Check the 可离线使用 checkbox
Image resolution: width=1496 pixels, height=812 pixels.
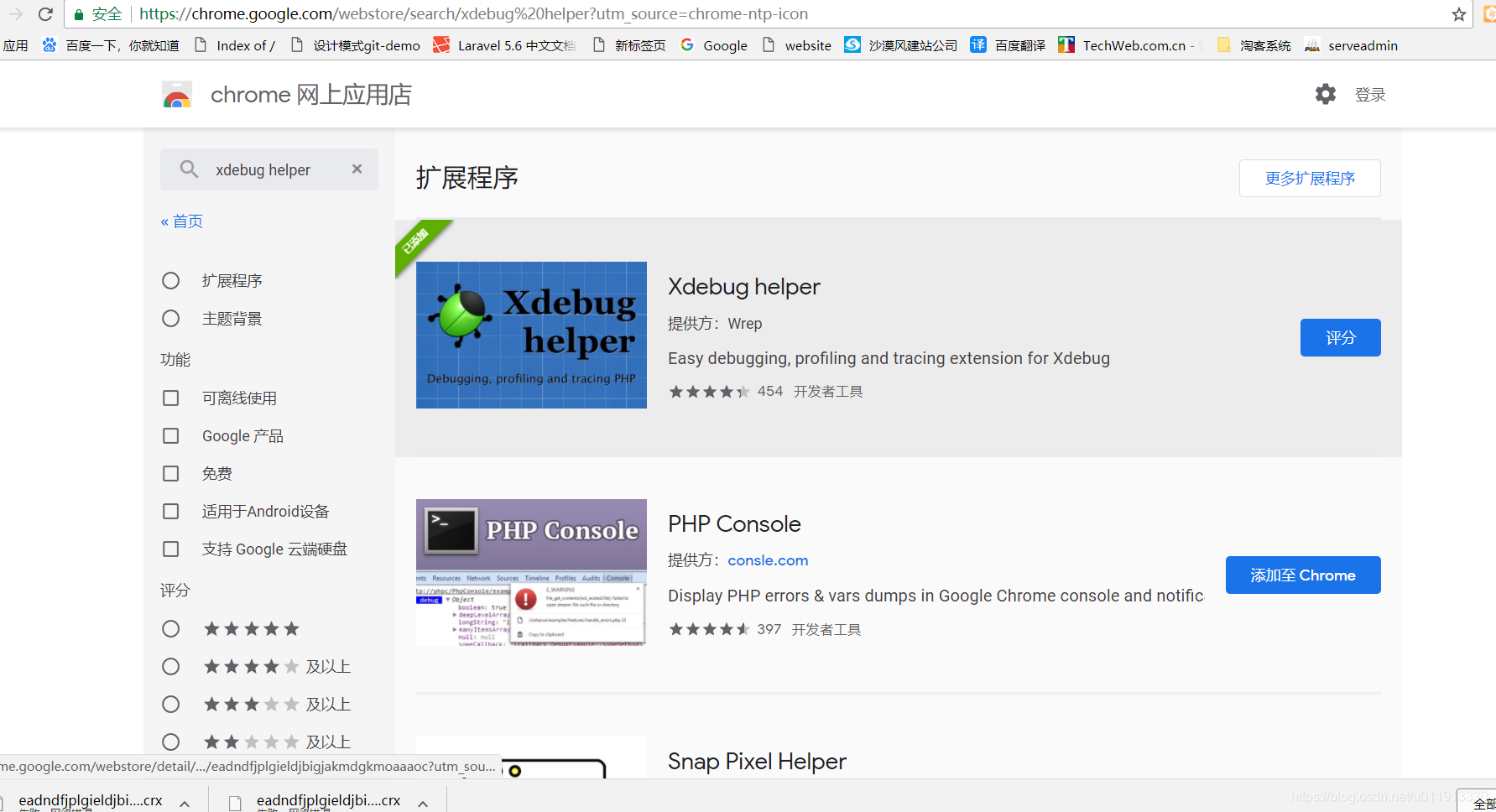point(171,398)
